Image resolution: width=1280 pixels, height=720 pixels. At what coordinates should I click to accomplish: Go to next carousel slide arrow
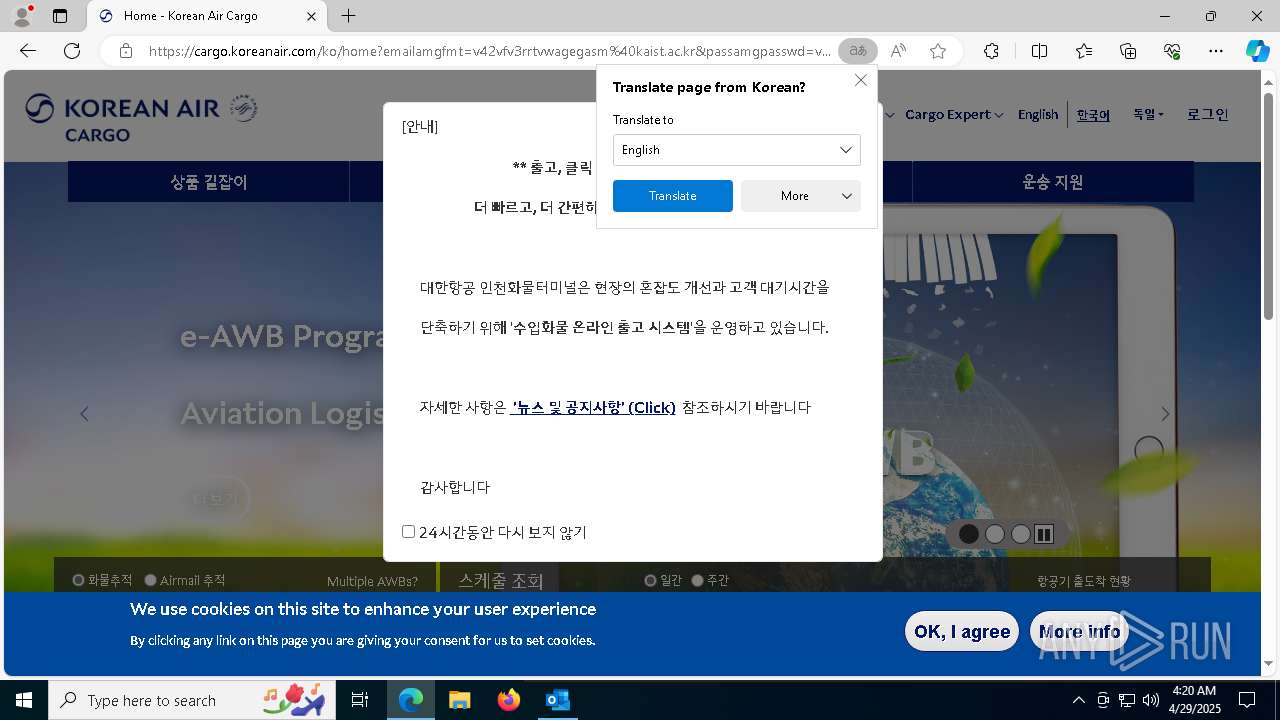[1165, 413]
